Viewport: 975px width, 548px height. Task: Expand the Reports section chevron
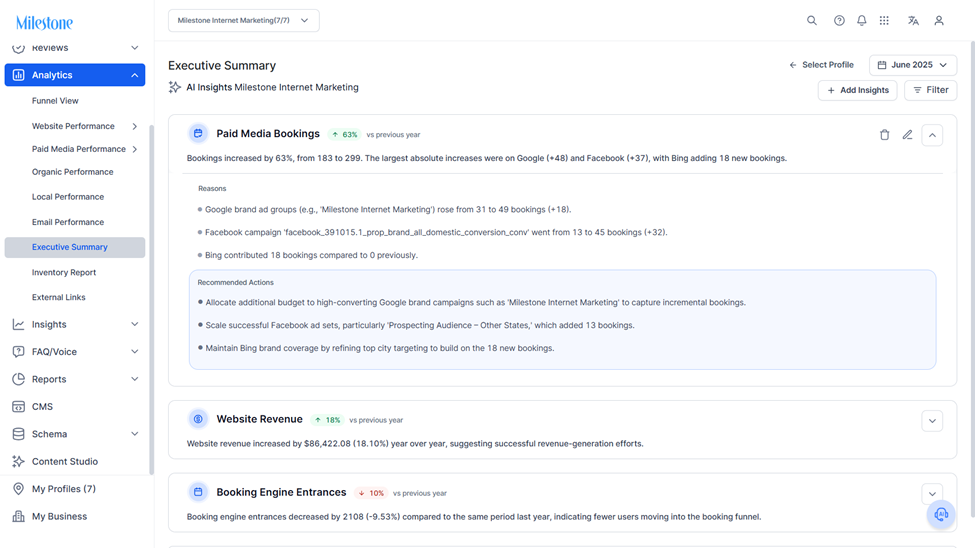coord(134,379)
